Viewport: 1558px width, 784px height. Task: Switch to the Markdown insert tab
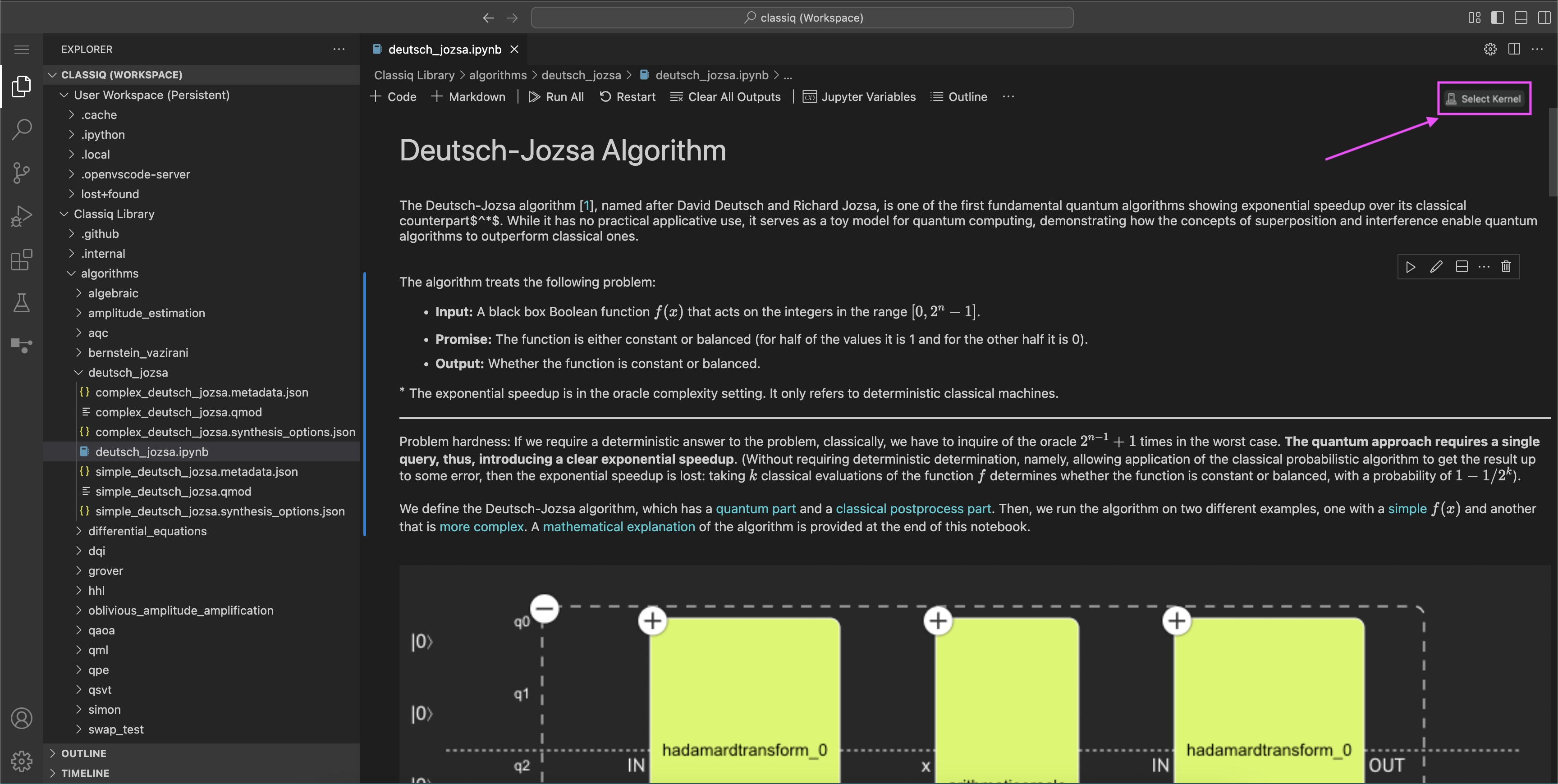tap(467, 96)
